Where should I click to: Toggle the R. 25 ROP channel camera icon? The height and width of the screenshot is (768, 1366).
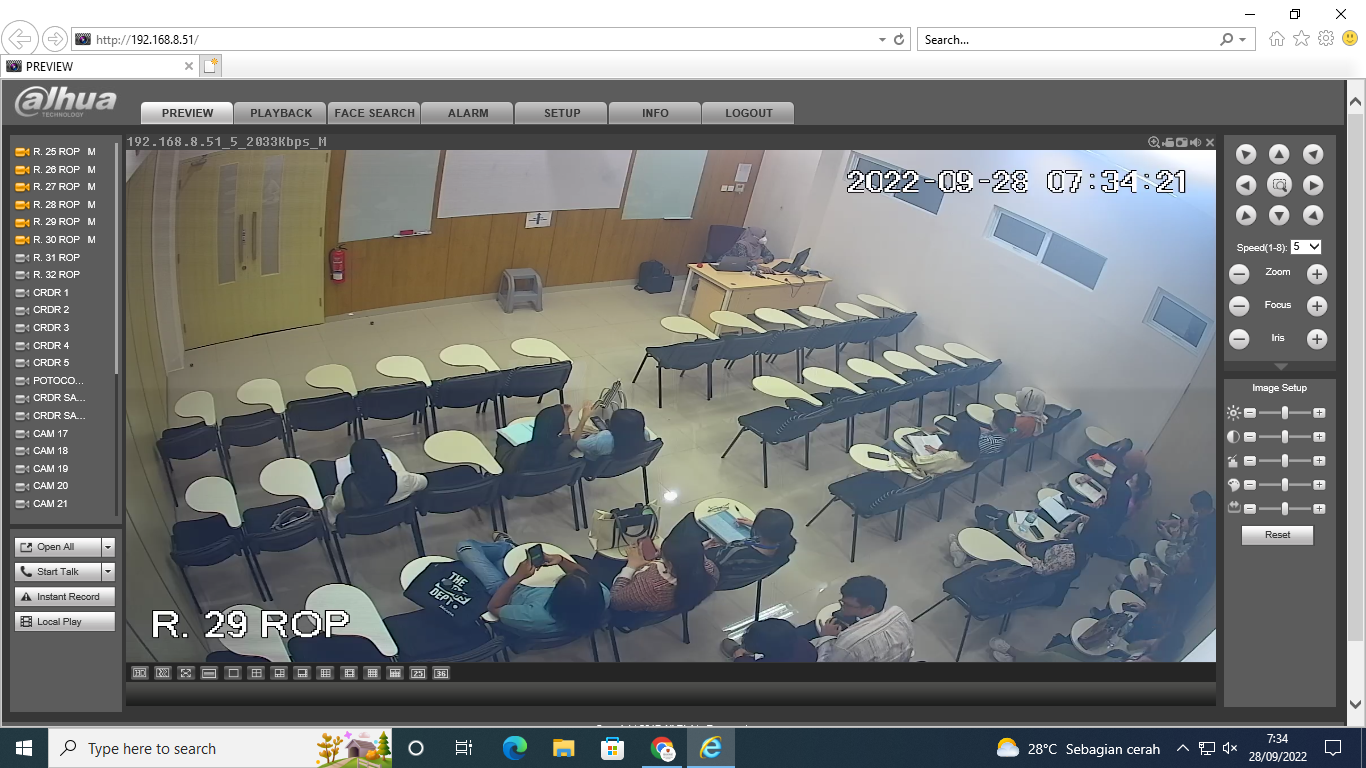[22, 152]
